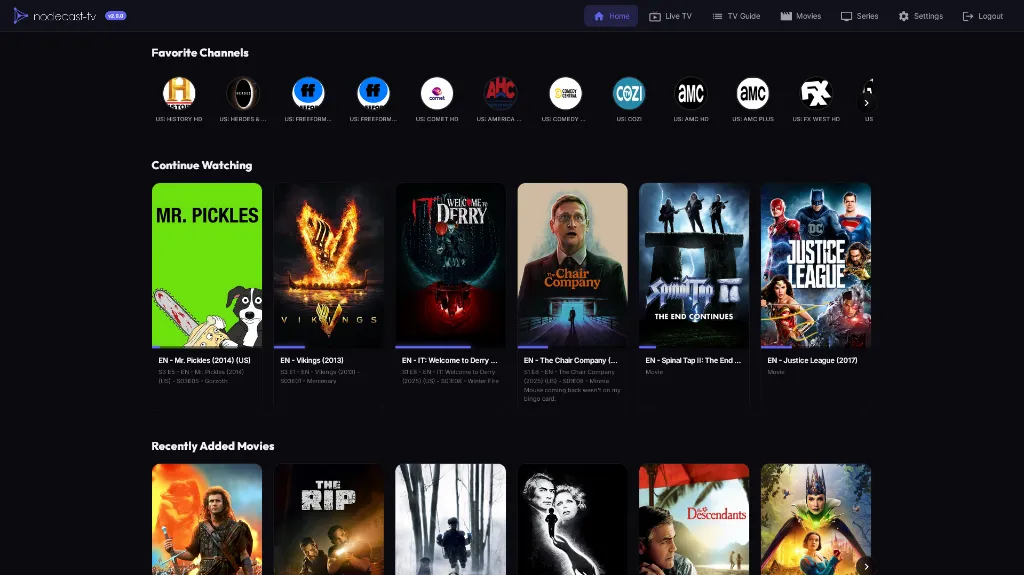1024x575 pixels.
Task: Resume Spinal Tap II poster
Action: click(694, 265)
